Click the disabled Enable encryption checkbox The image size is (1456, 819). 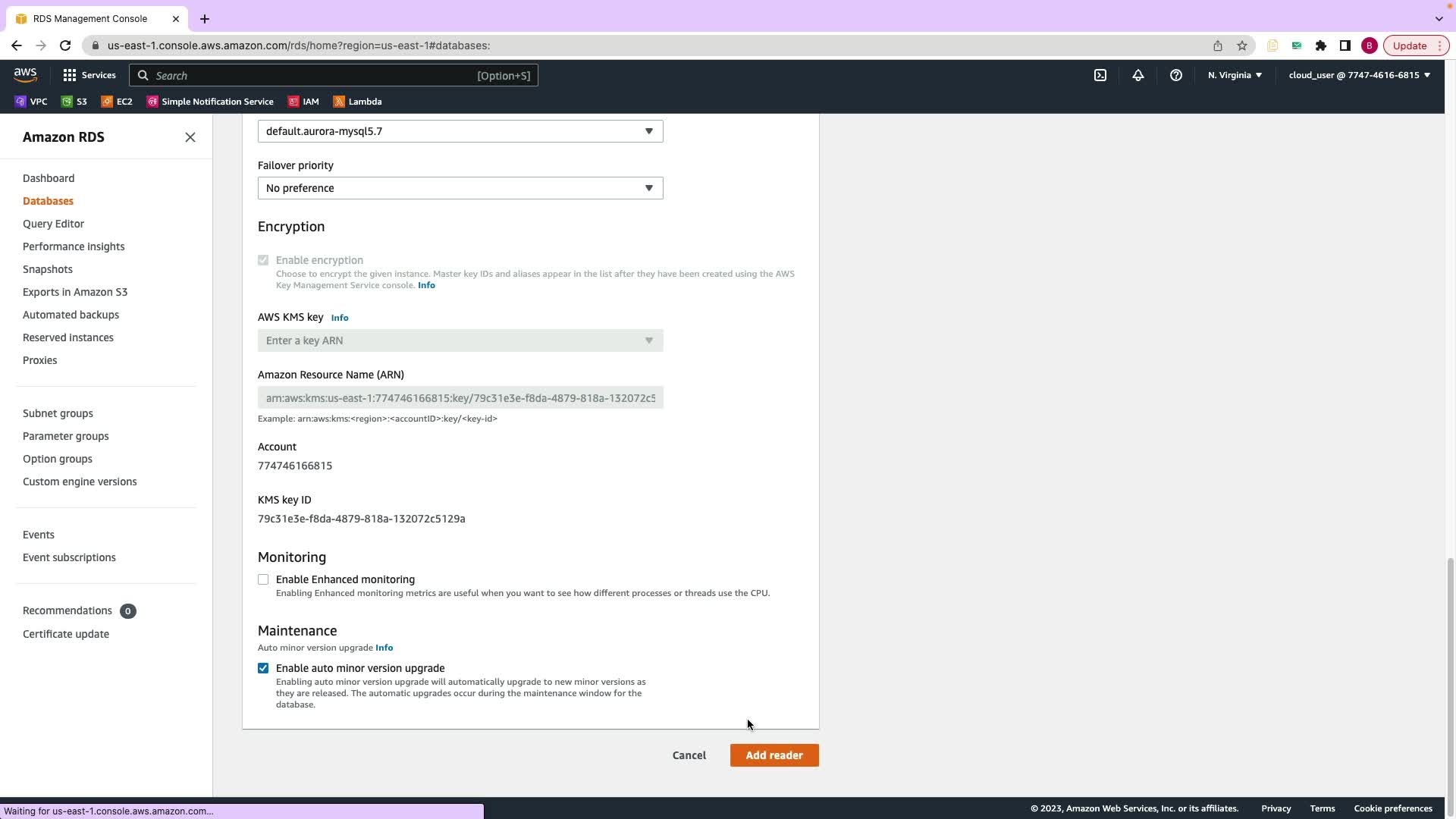263,260
